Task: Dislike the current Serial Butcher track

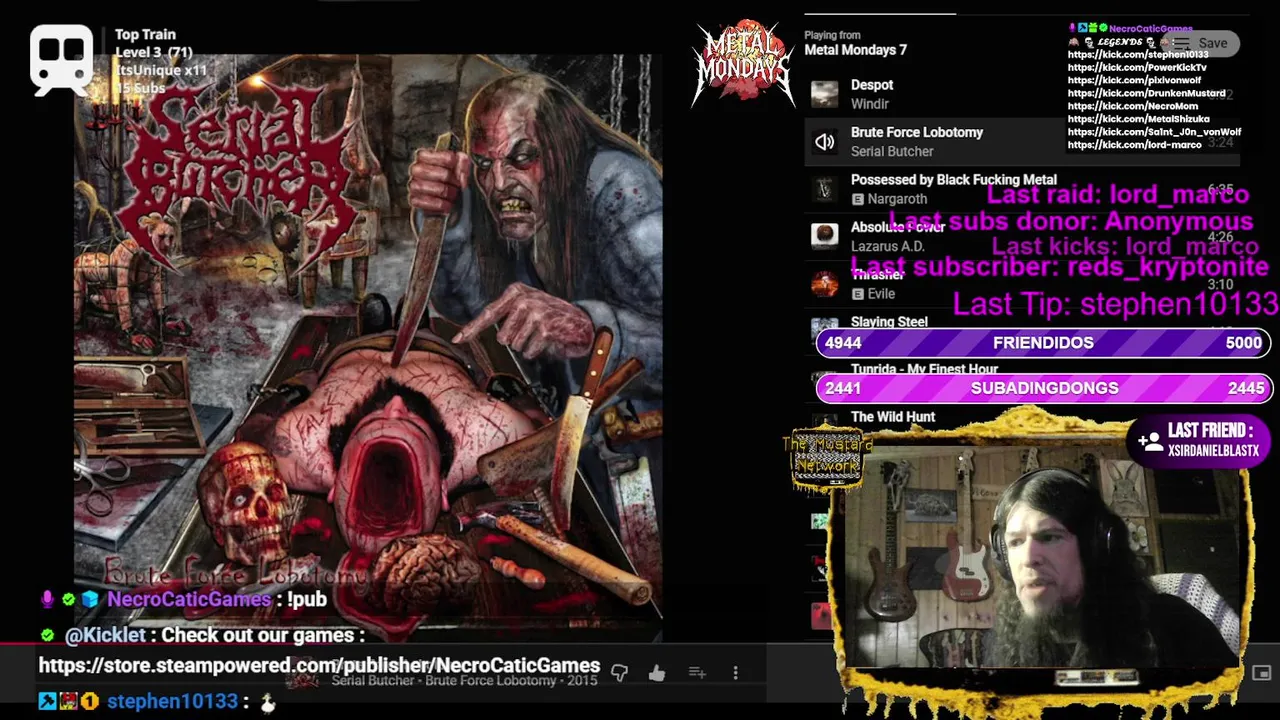Action: pyautogui.click(x=619, y=673)
